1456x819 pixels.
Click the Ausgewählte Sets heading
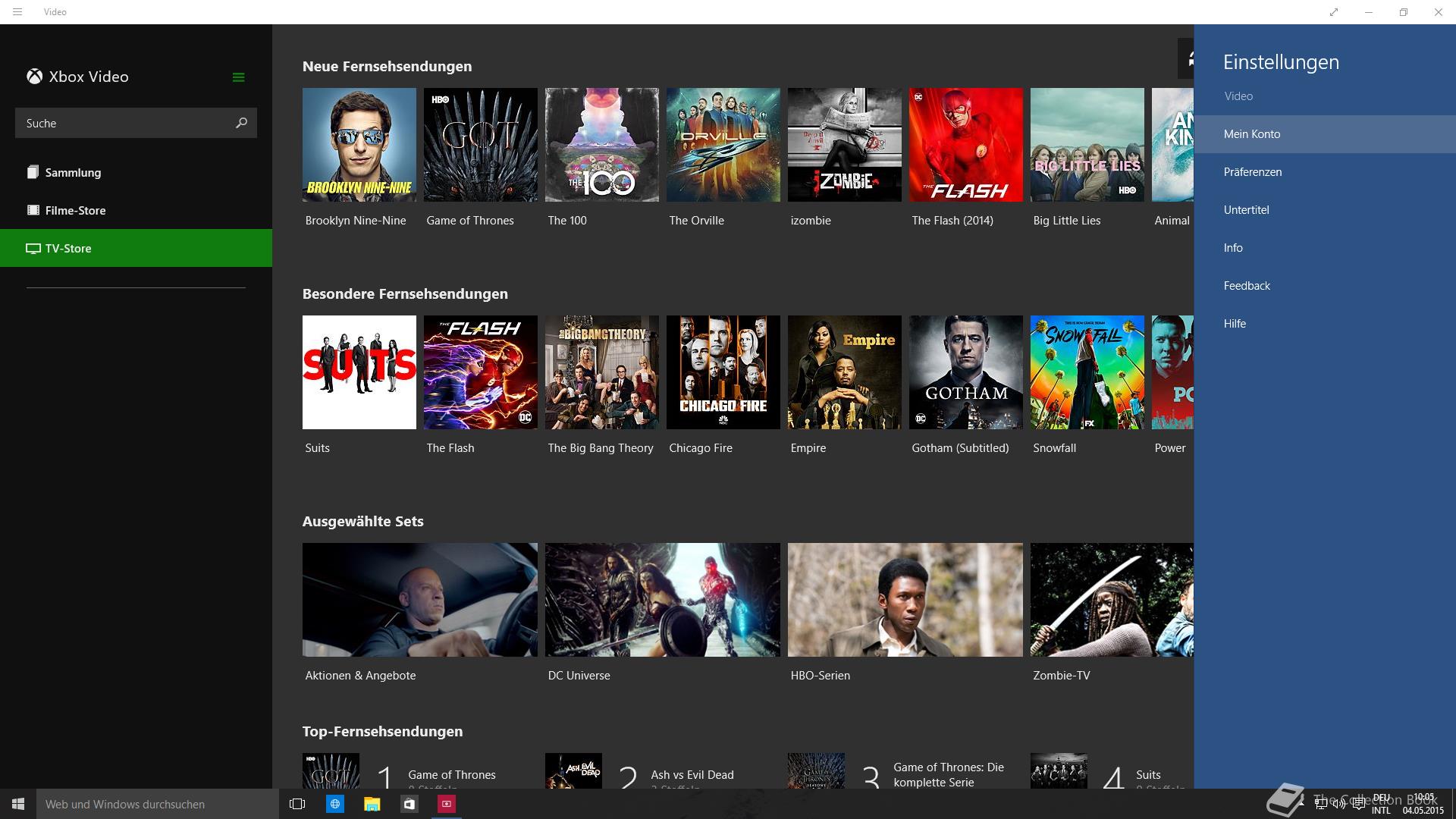coord(362,522)
